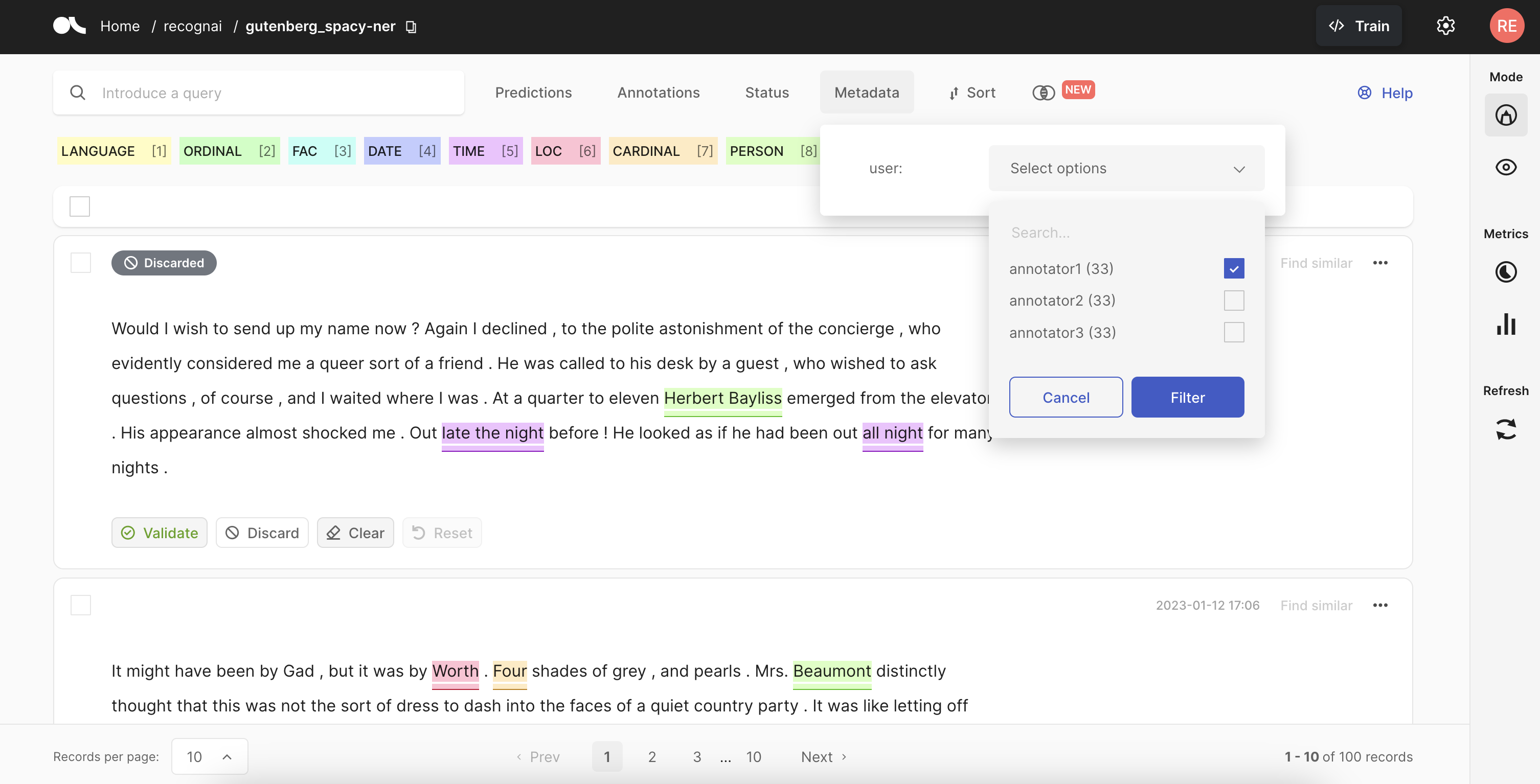Click the Help lifebuoy icon
The image size is (1540, 784).
1364,93
